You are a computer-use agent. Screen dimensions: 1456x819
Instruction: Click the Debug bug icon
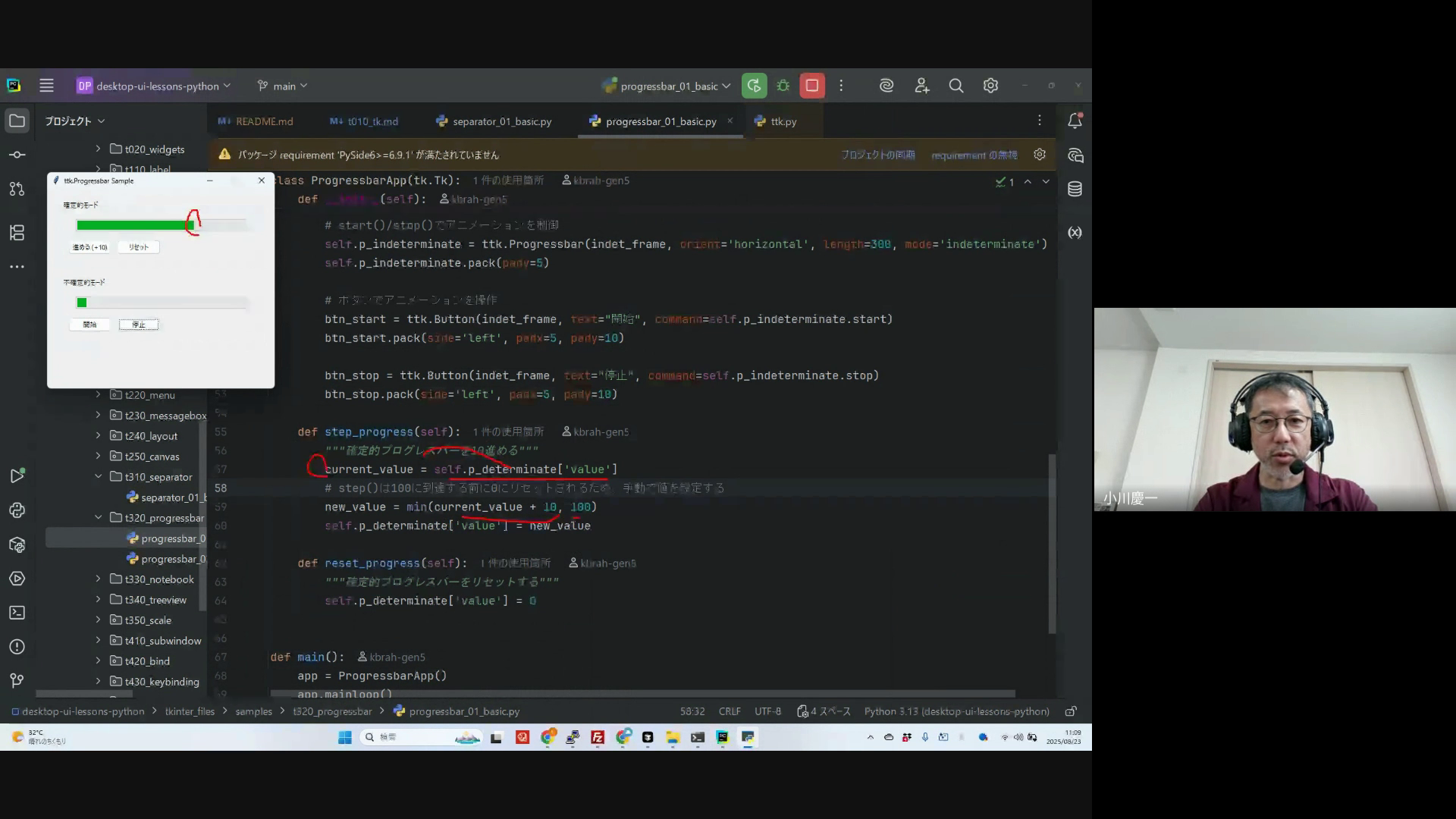click(x=783, y=86)
